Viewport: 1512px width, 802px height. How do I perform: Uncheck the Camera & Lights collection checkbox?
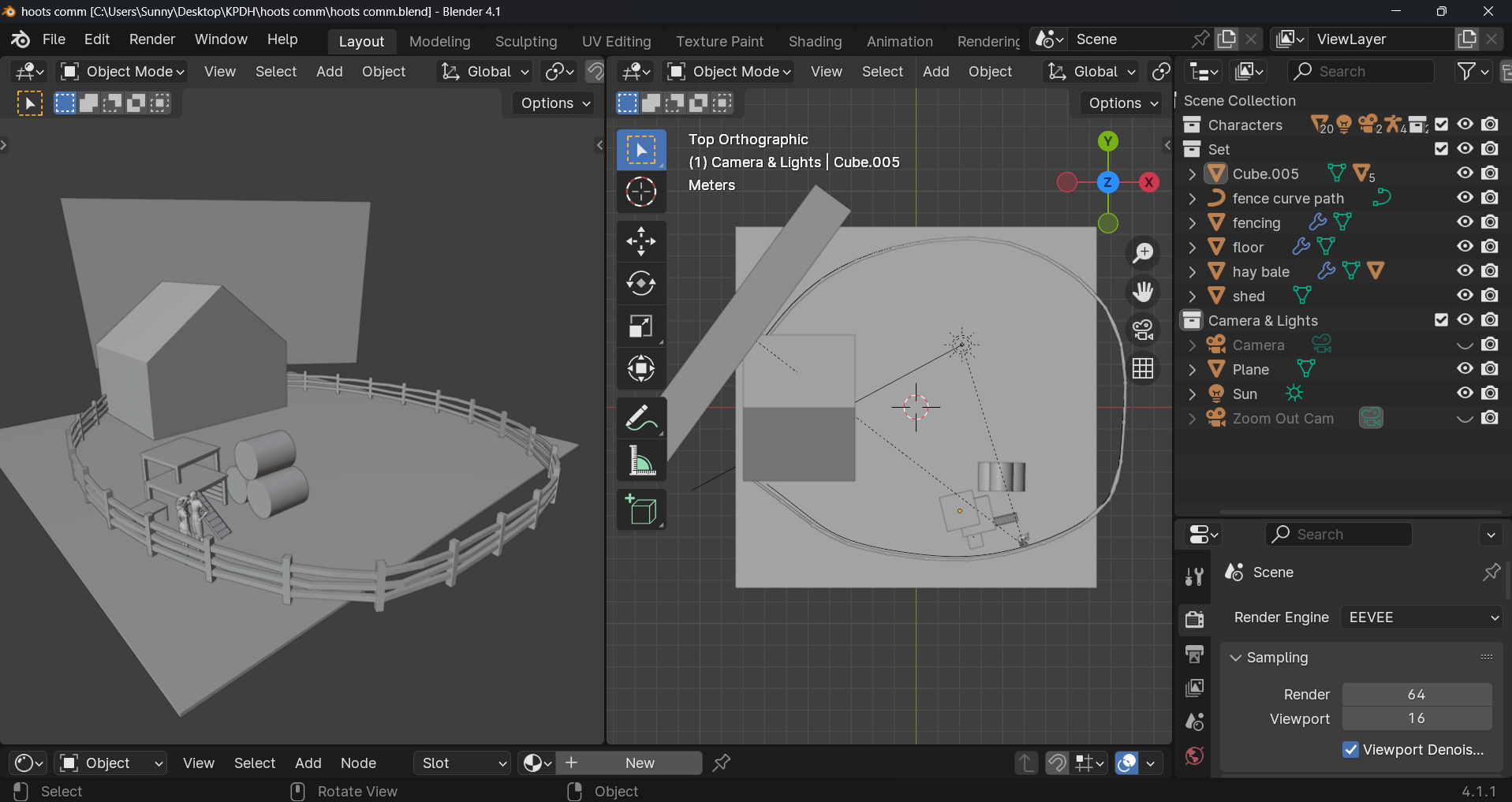1441,320
